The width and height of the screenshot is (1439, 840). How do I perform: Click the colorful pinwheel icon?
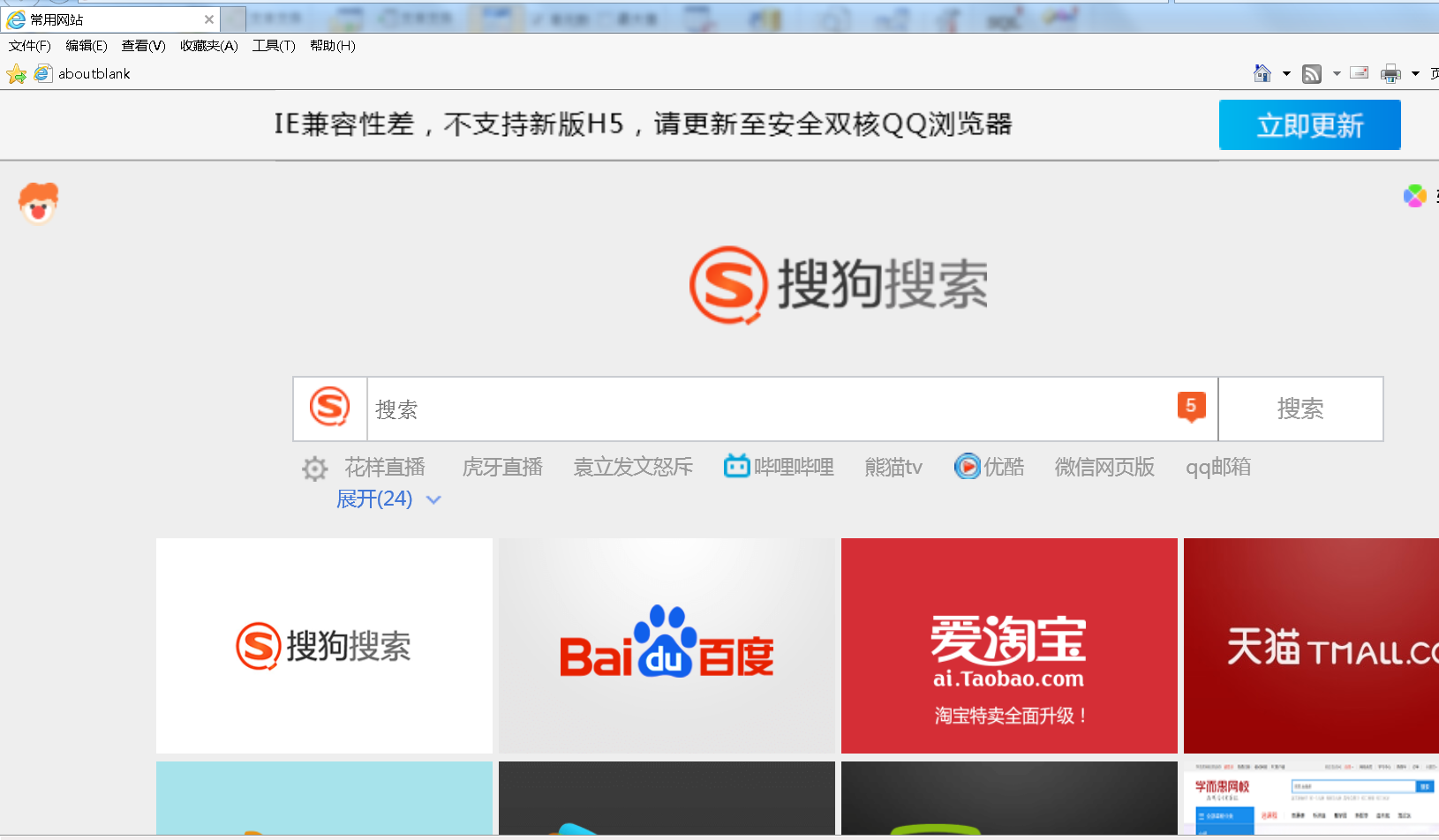pos(1415,196)
